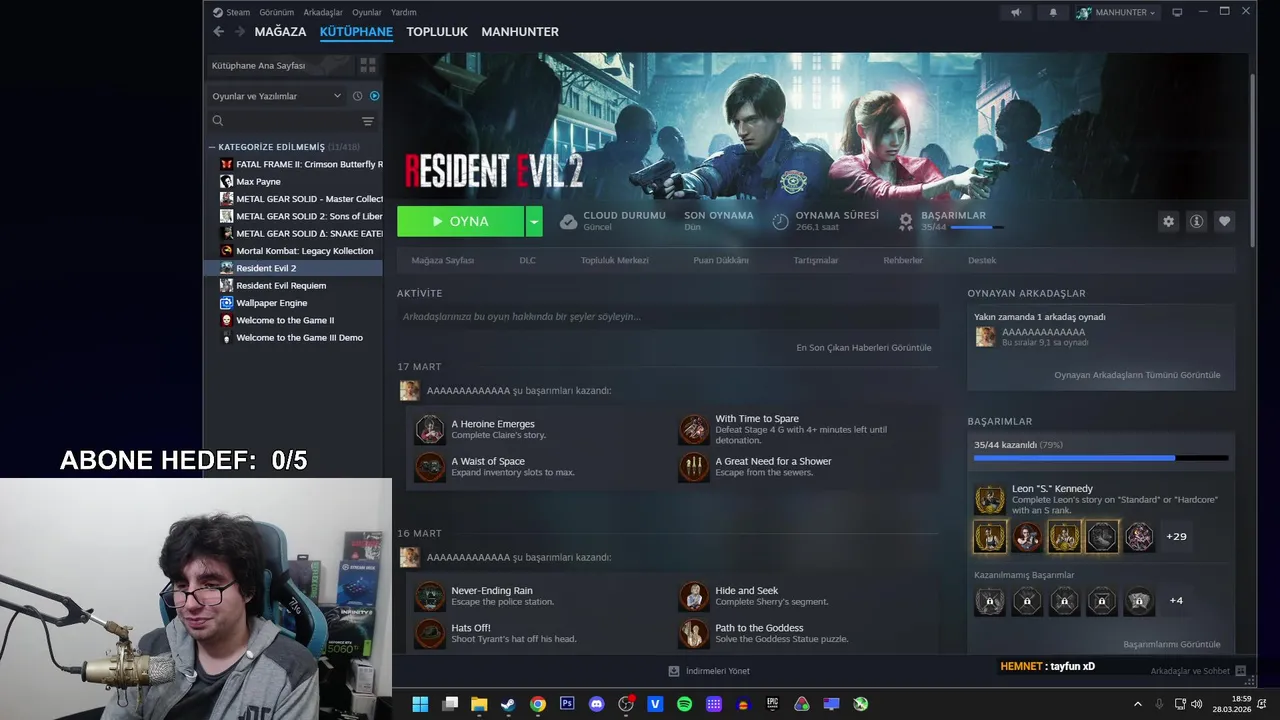Show +4 more locked achievements
The height and width of the screenshot is (720, 1280).
point(1176,601)
